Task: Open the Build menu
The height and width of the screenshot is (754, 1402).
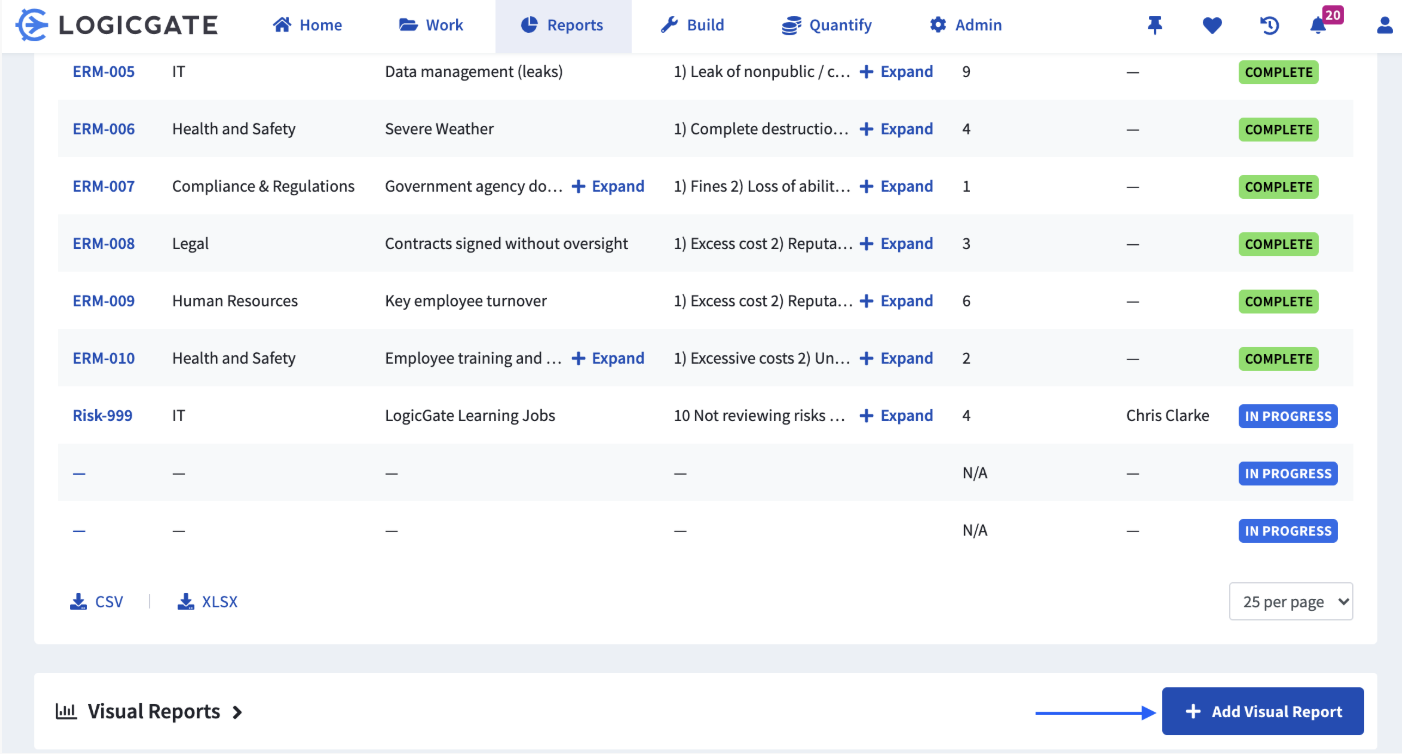Action: click(x=692, y=26)
